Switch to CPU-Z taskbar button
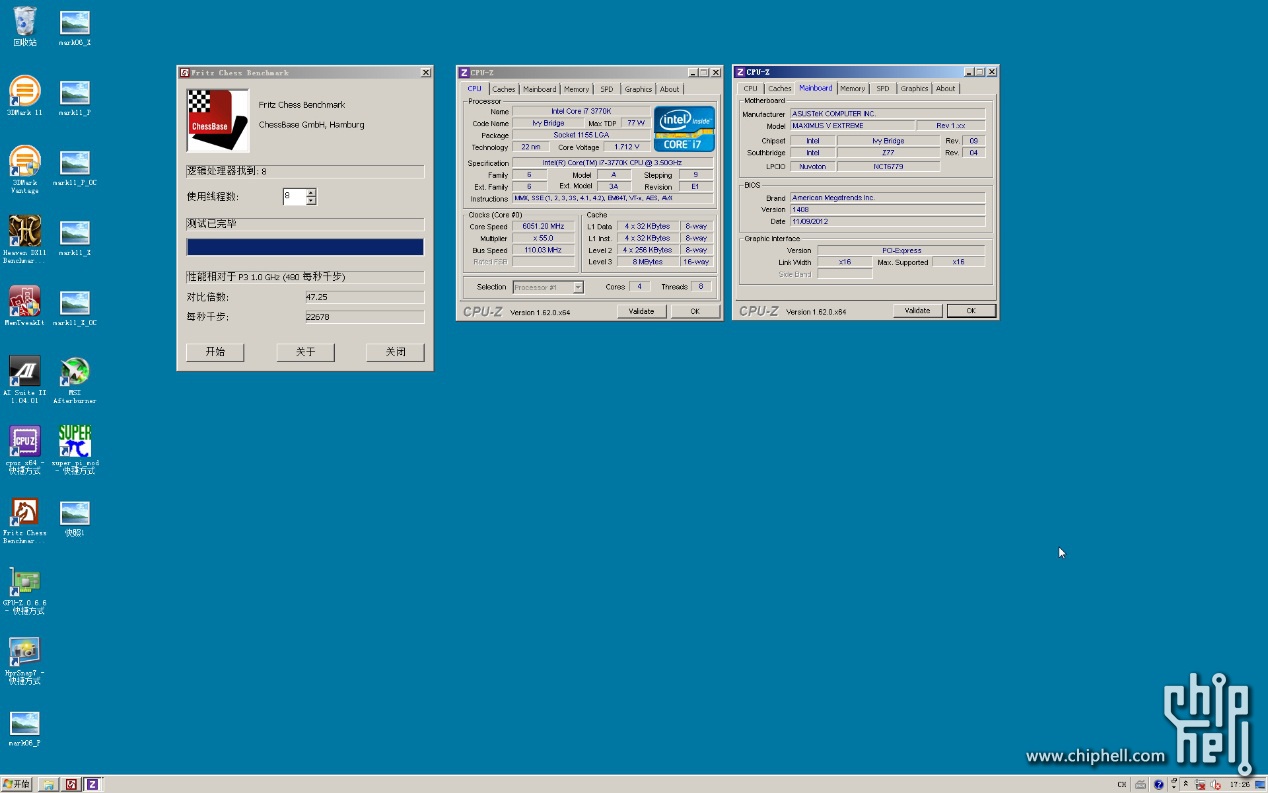 pyautogui.click(x=92, y=785)
